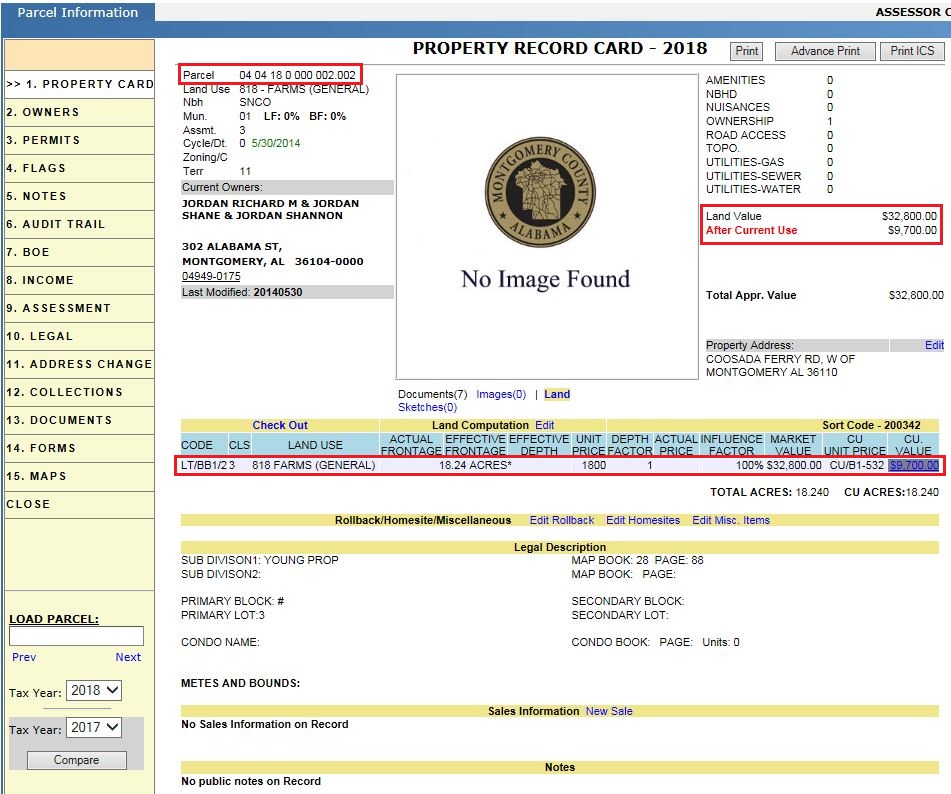Click the New Sale link
Image resolution: width=951 pixels, height=794 pixels.
[x=609, y=711]
